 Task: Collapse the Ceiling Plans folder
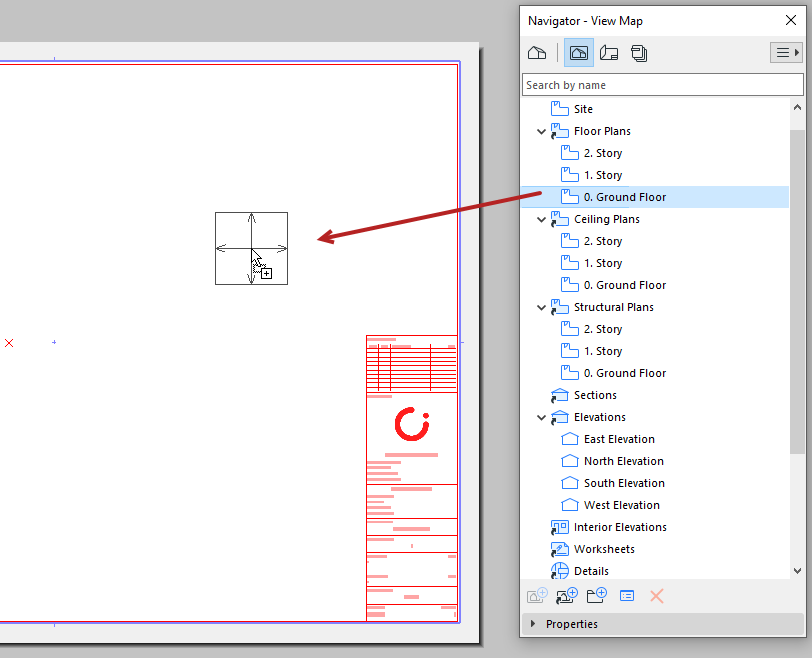(x=541, y=220)
